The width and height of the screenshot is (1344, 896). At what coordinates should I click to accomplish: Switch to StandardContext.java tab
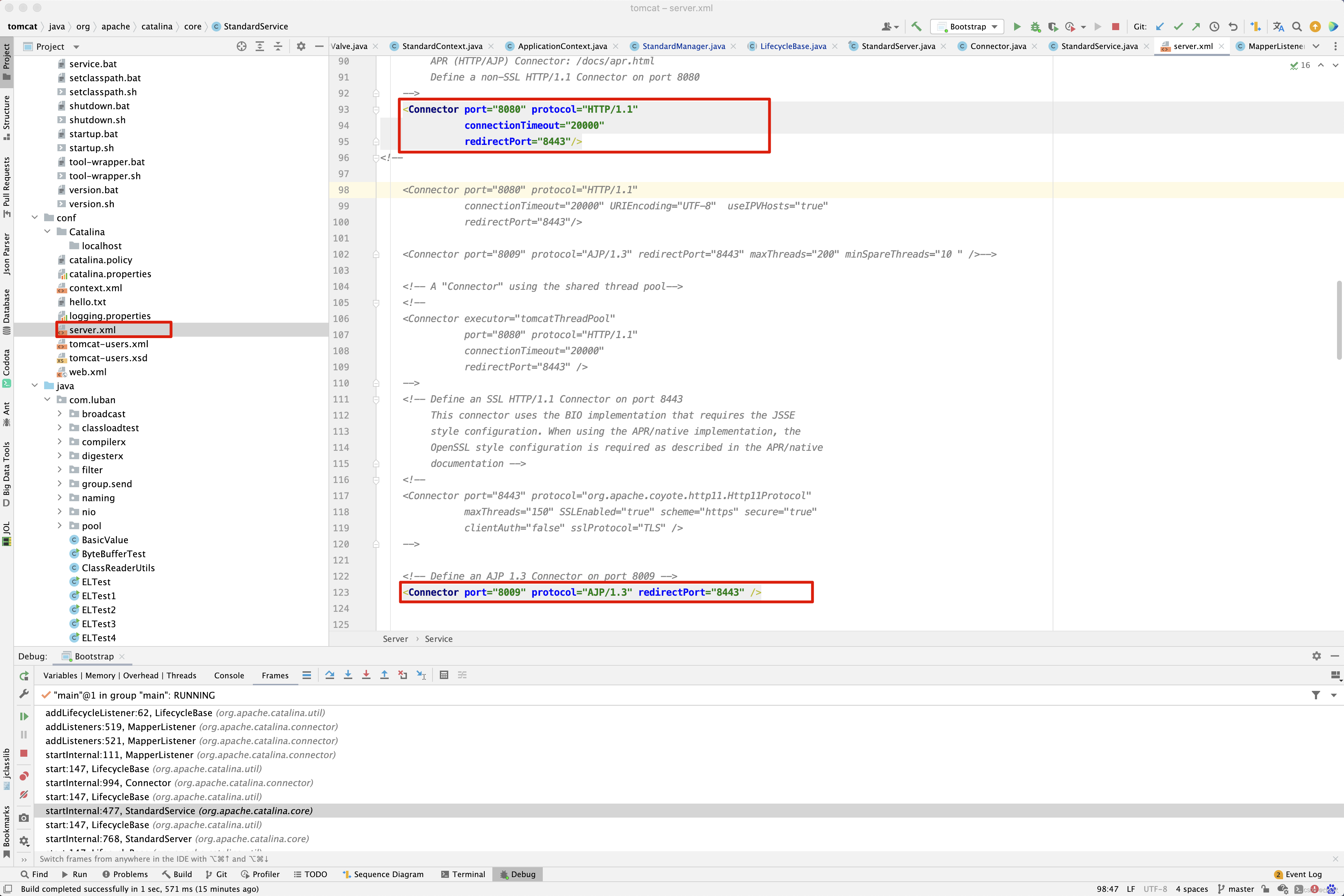tap(441, 46)
